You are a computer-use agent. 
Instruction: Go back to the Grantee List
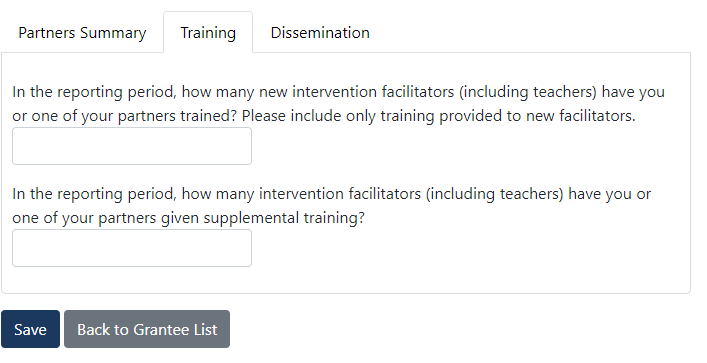pyautogui.click(x=147, y=329)
